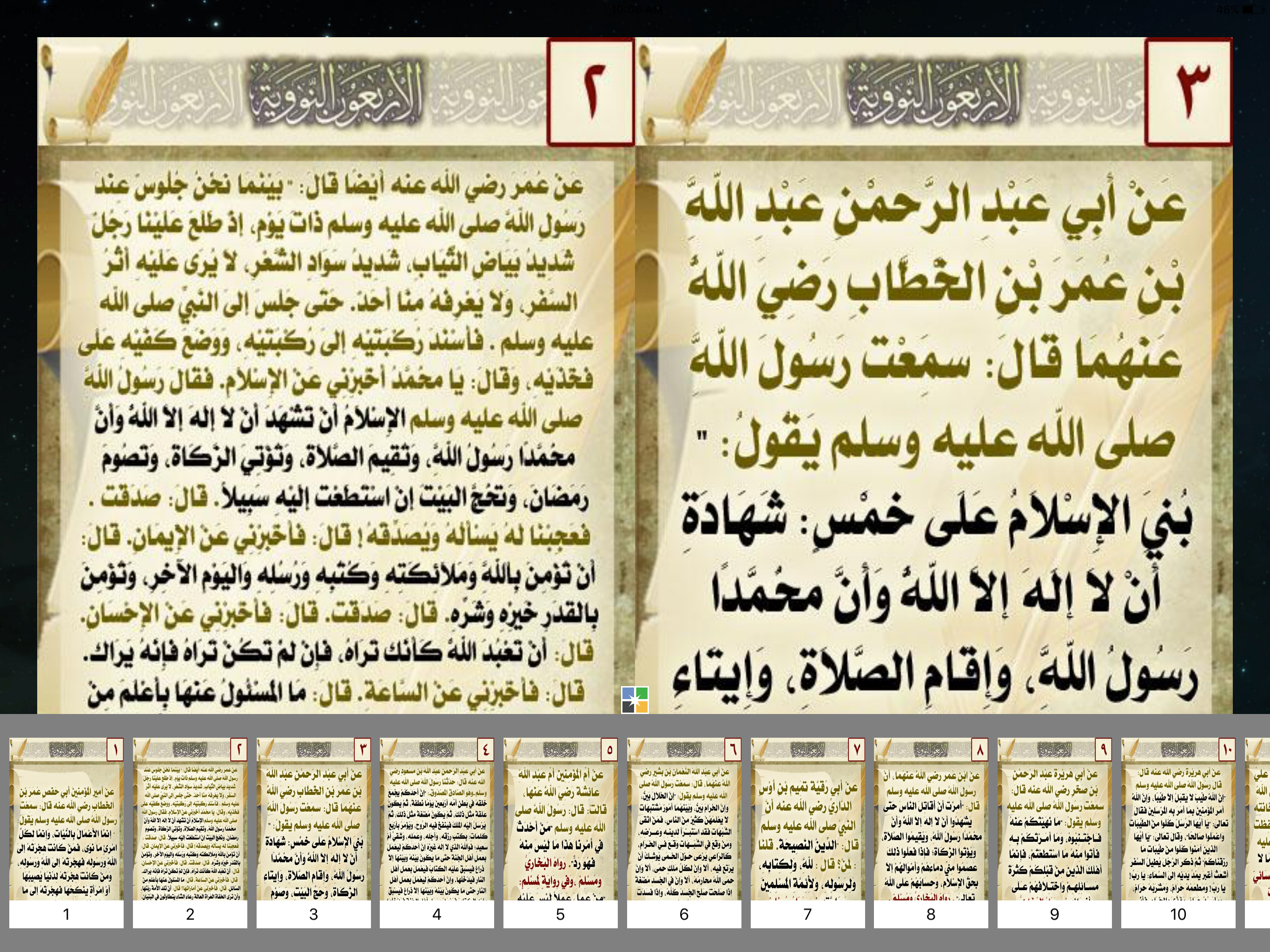
Task: Open thumbnail of hadith page 9
Action: tap(1054, 833)
